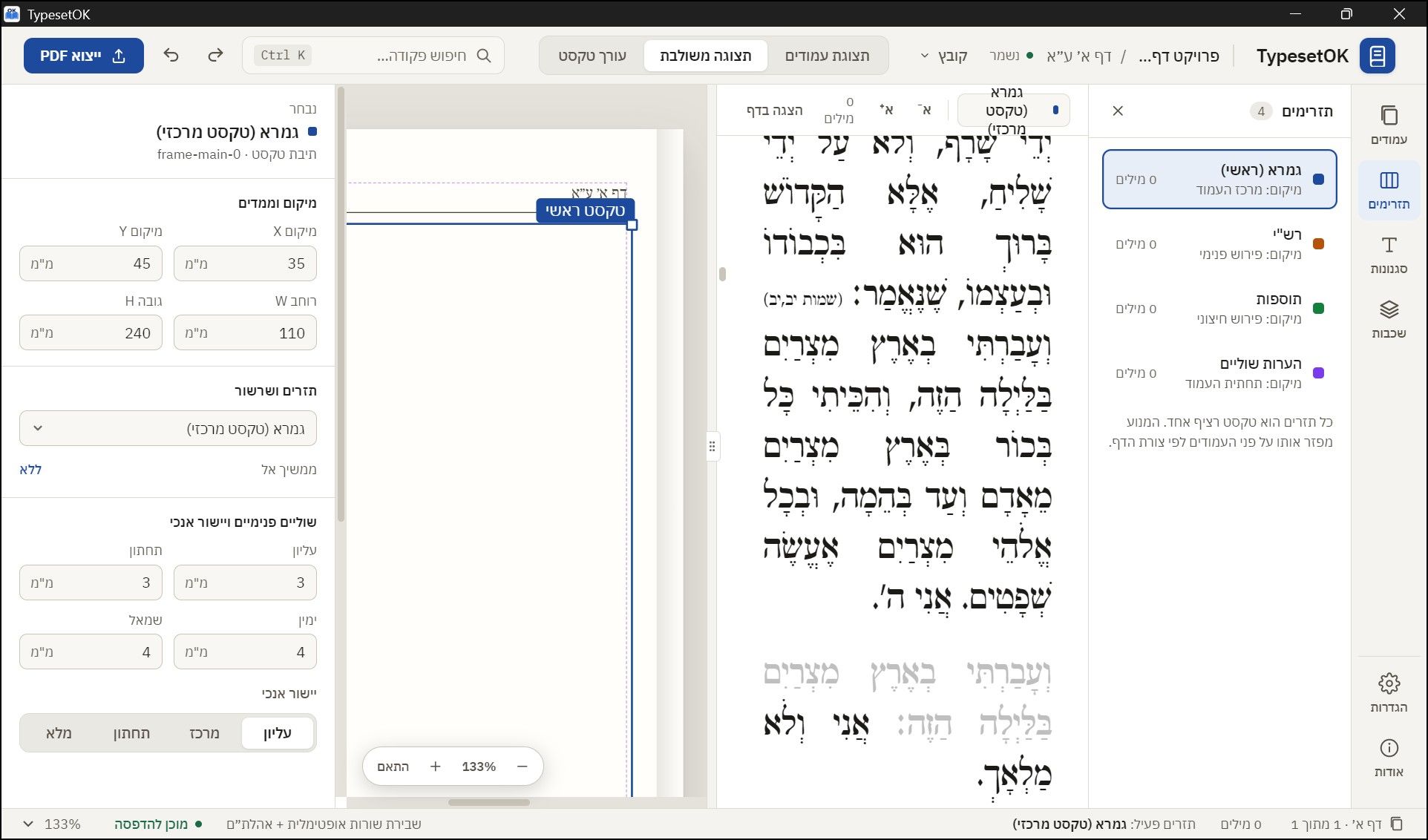Viewport: 1428px width, 840px height.
Task: Click the panel splitter grip handle
Action: click(712, 446)
